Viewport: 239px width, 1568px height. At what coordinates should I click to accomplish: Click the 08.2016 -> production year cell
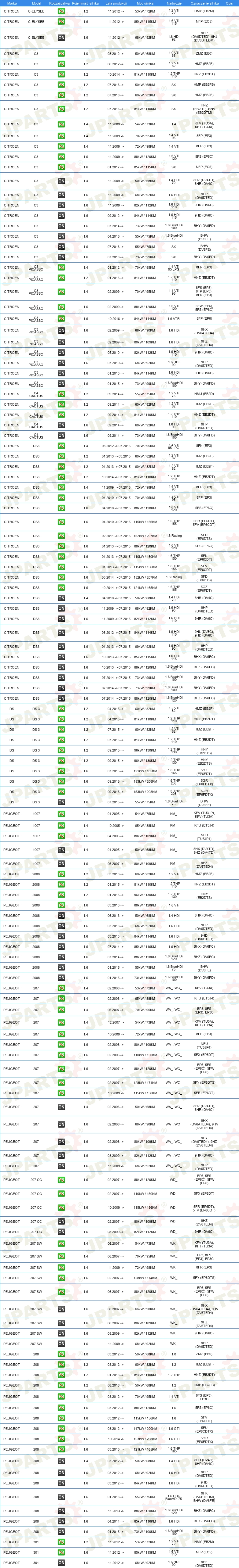pyautogui.click(x=116, y=1385)
